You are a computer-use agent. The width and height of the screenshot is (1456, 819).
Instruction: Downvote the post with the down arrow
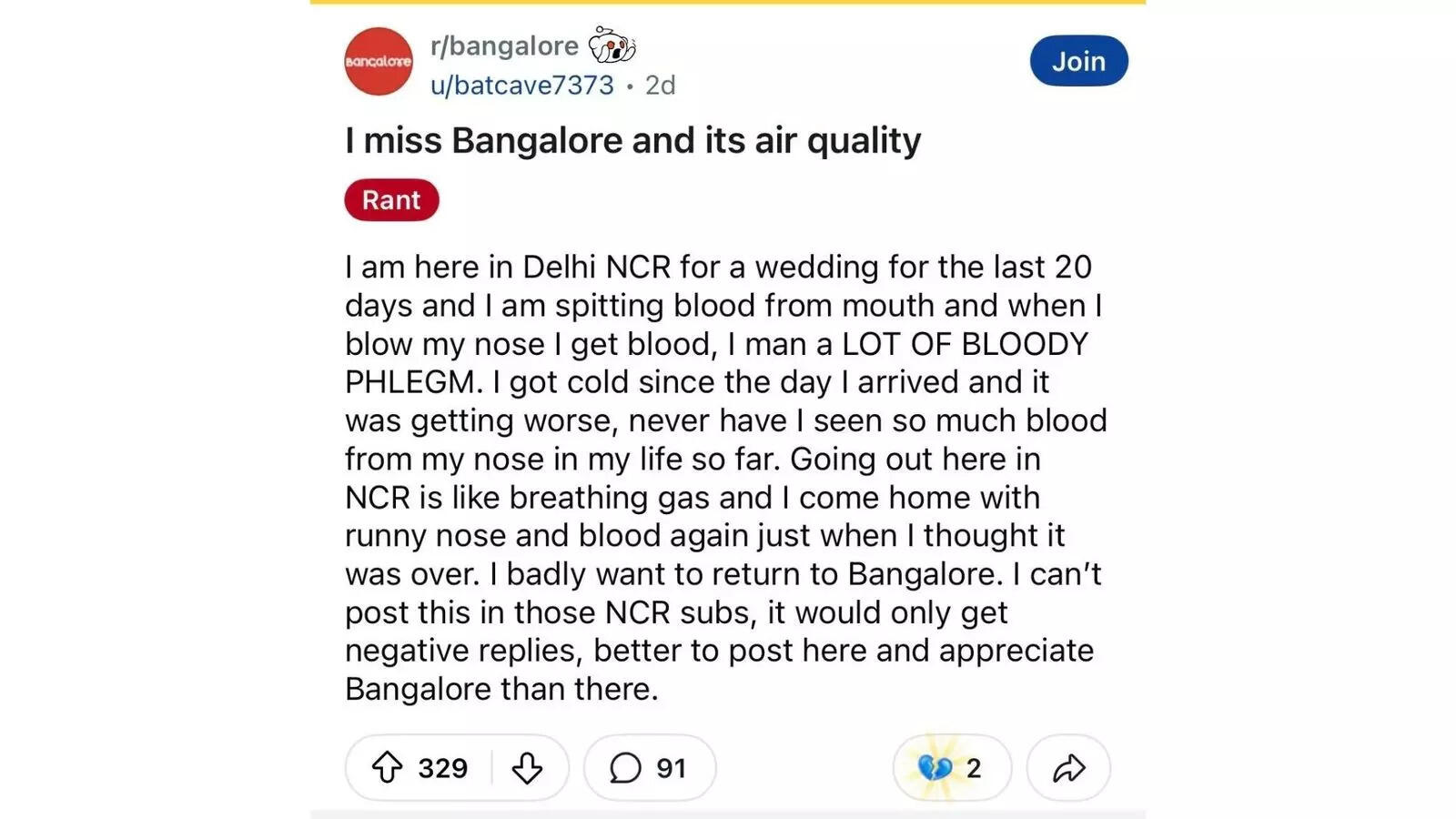(x=527, y=767)
